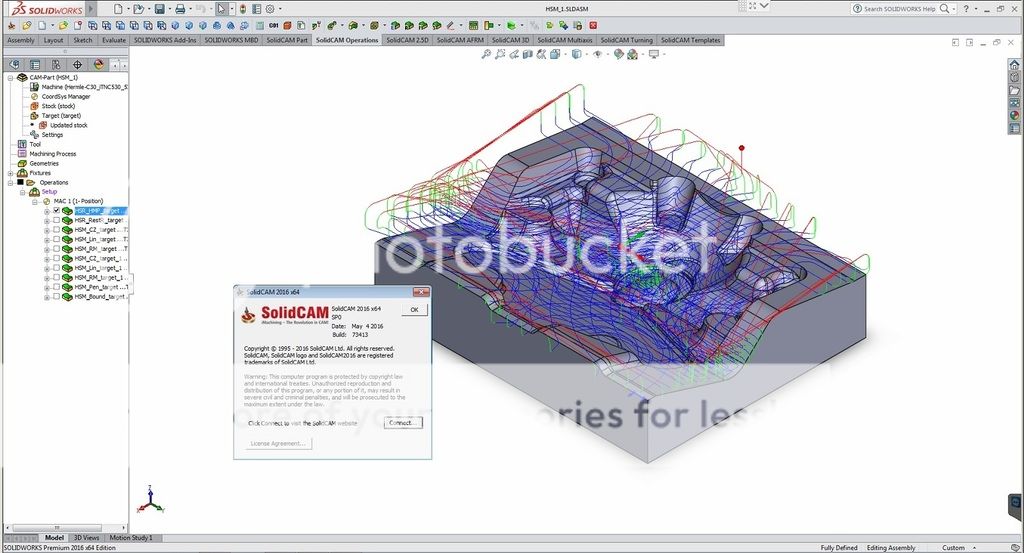This screenshot has width=1024, height=553.
Task: Click the Connect... button
Action: pos(402,423)
